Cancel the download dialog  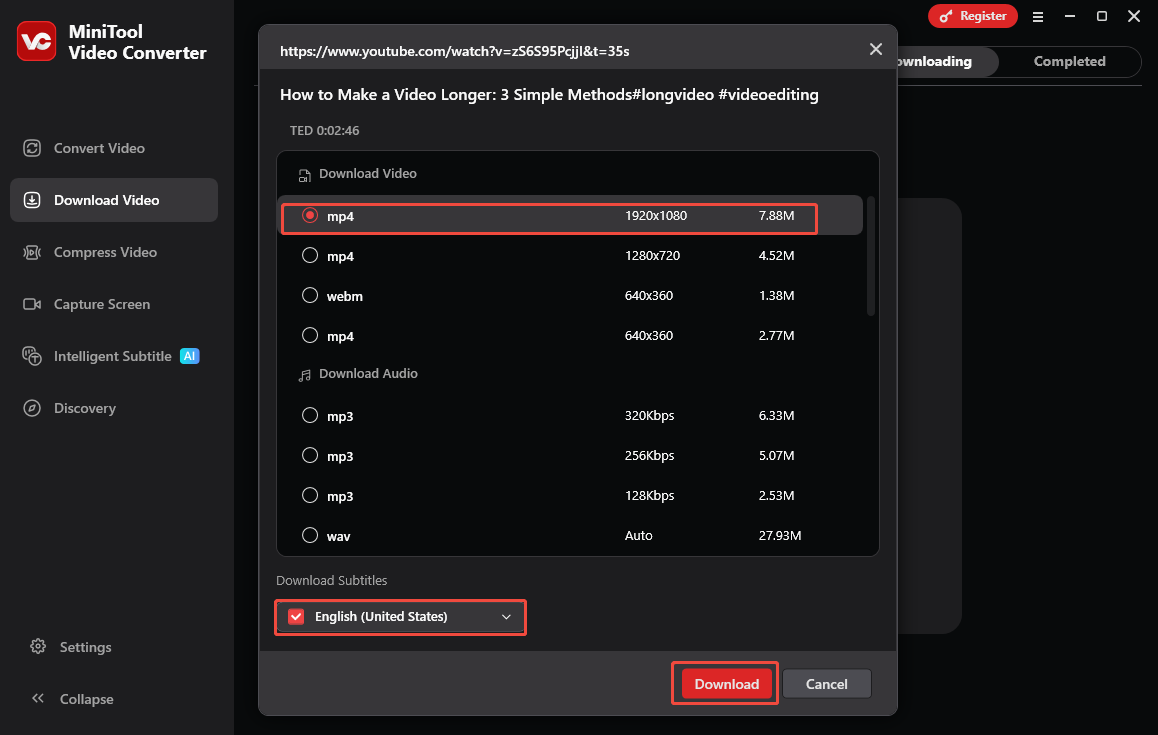(x=826, y=683)
